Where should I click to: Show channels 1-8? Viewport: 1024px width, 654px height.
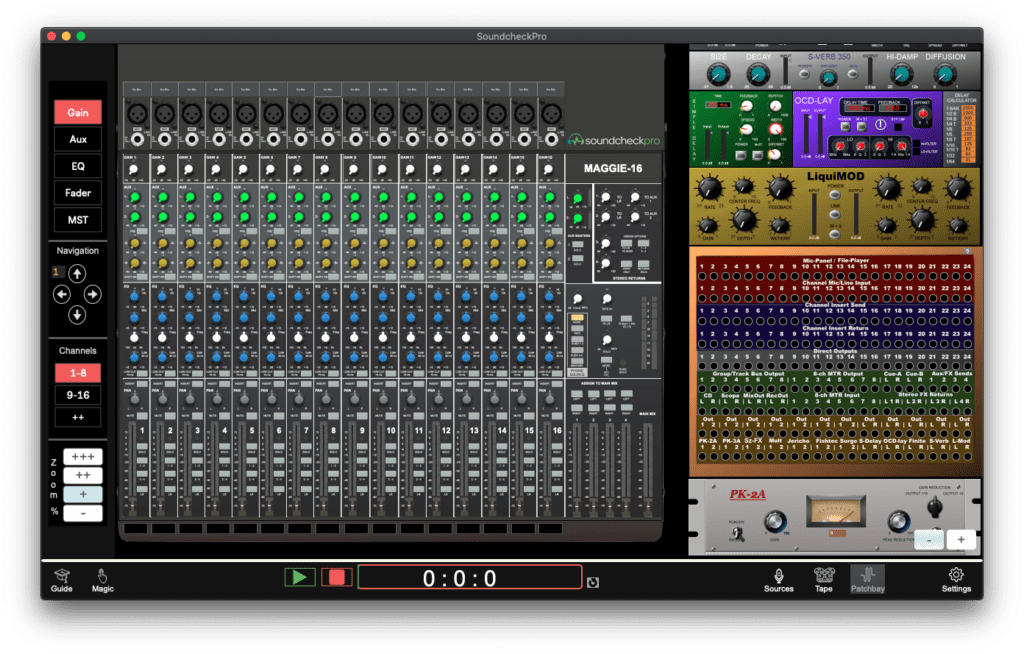coord(78,373)
